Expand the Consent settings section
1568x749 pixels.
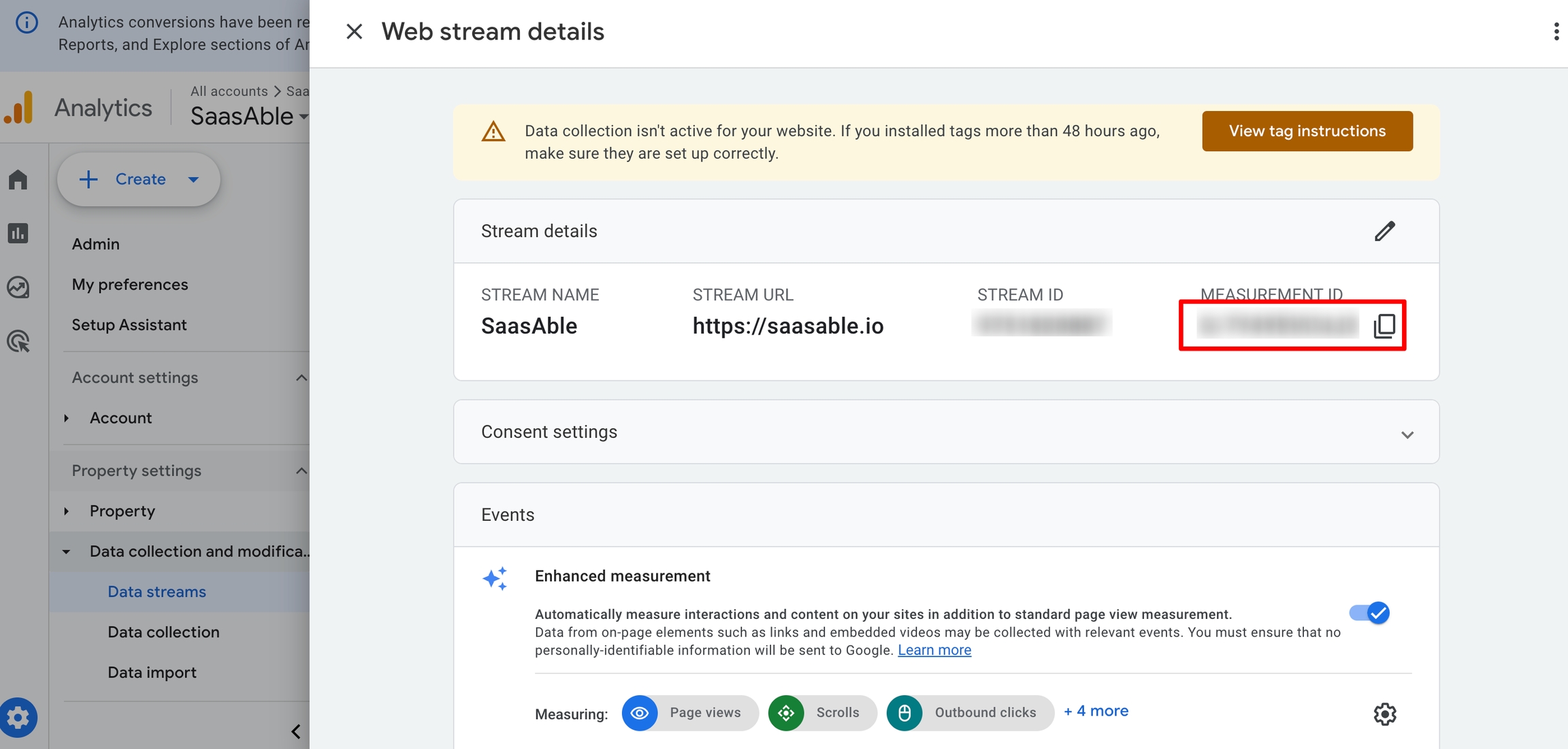coord(1407,434)
